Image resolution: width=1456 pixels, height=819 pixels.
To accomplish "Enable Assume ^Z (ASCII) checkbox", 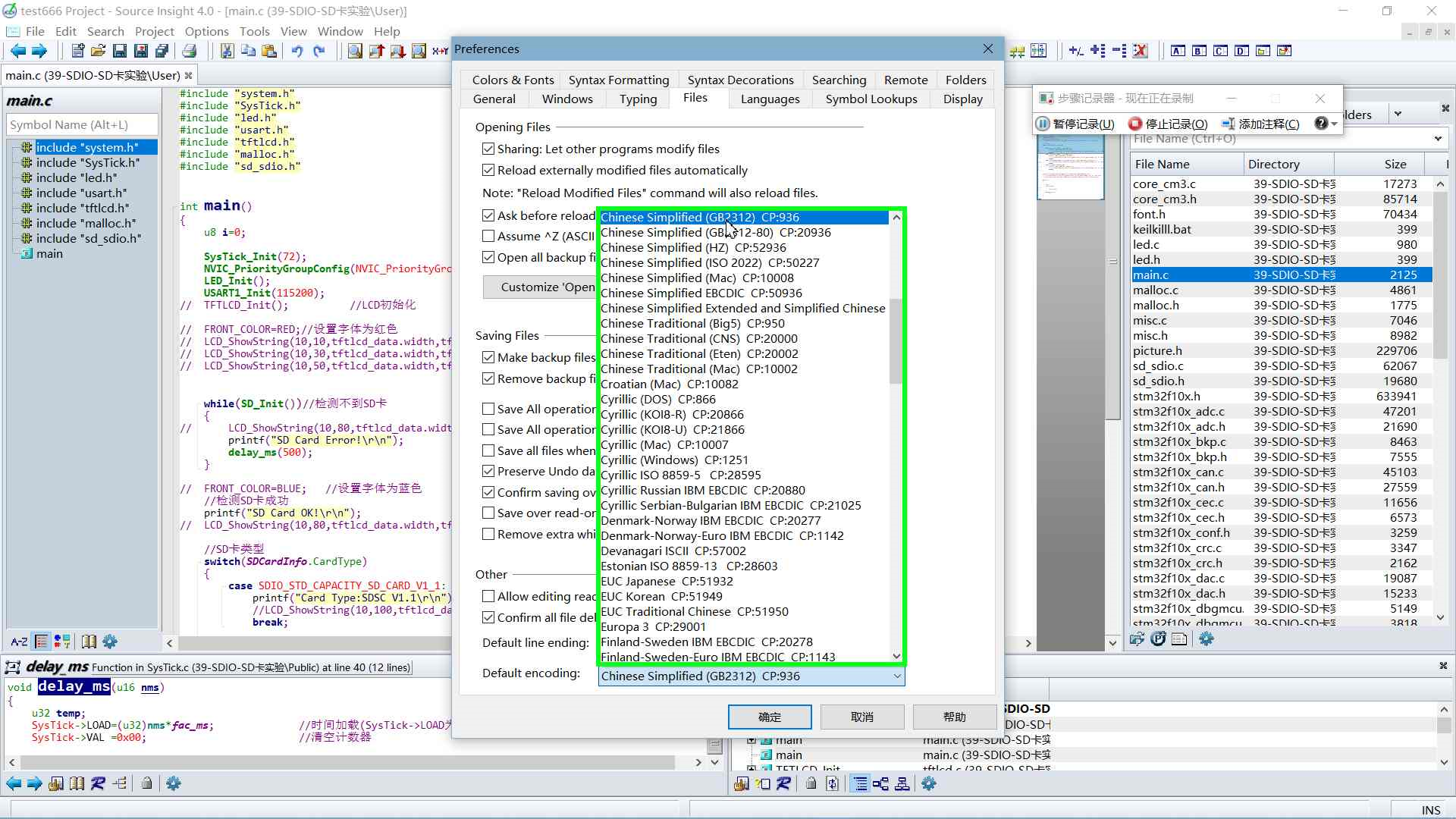I will pyautogui.click(x=488, y=236).
